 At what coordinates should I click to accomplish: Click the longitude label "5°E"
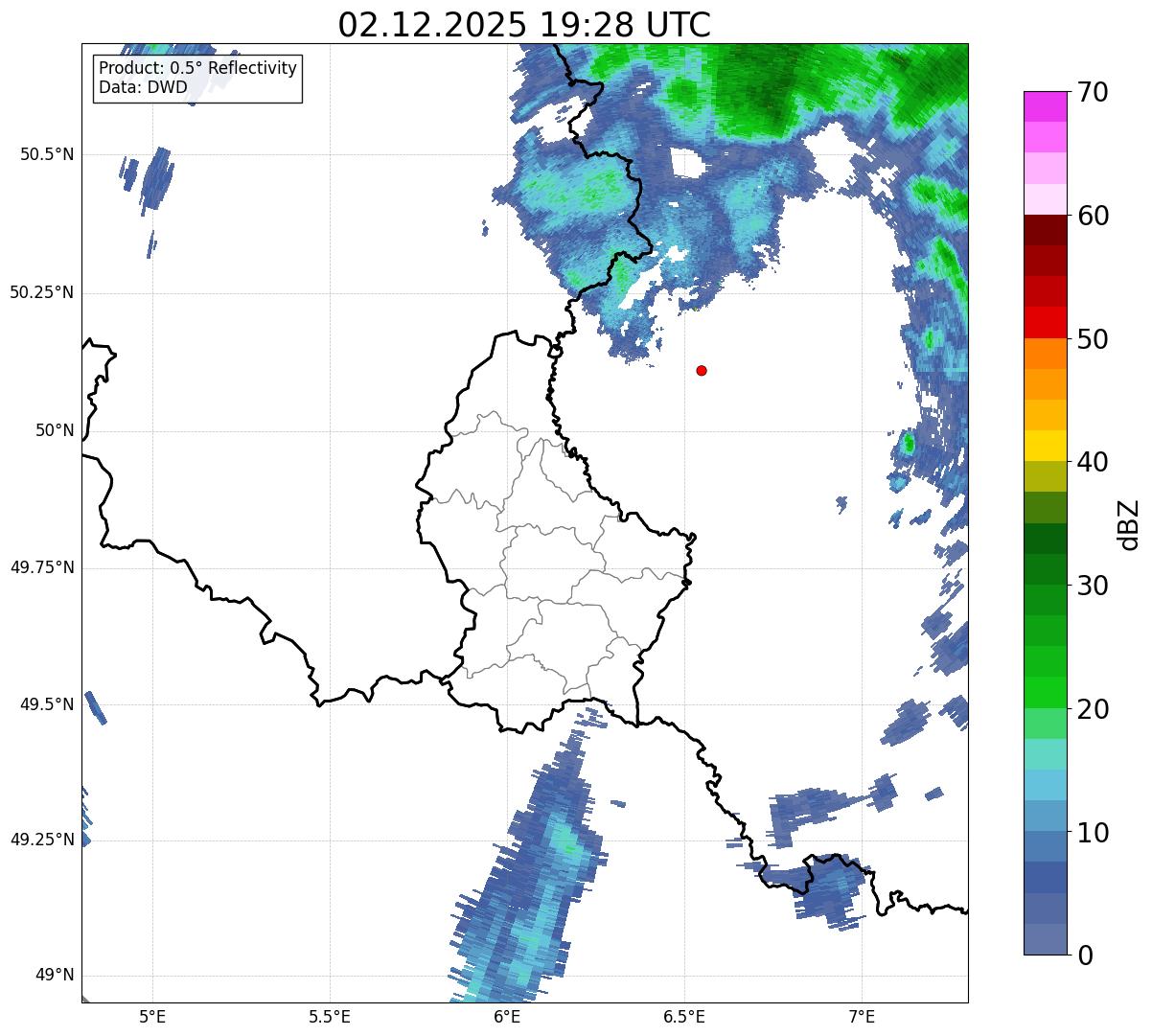(x=152, y=1016)
